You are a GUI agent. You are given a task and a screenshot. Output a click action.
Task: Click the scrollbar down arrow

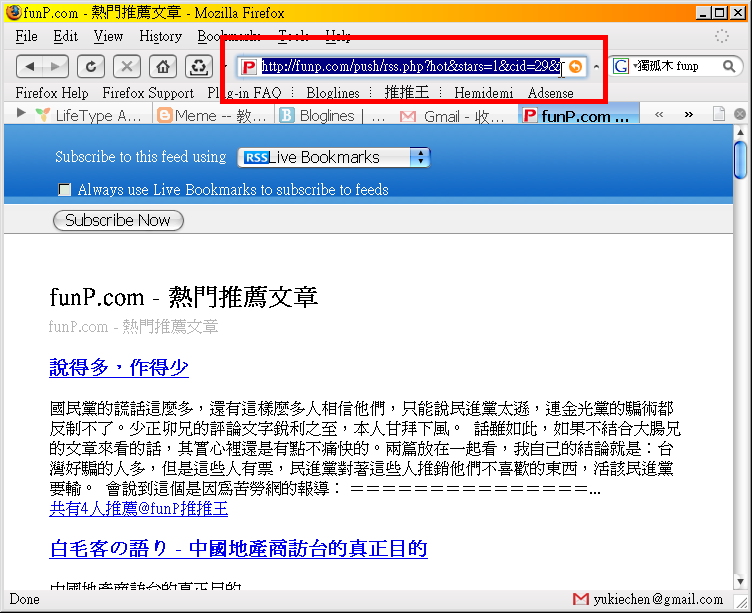[x=740, y=581]
